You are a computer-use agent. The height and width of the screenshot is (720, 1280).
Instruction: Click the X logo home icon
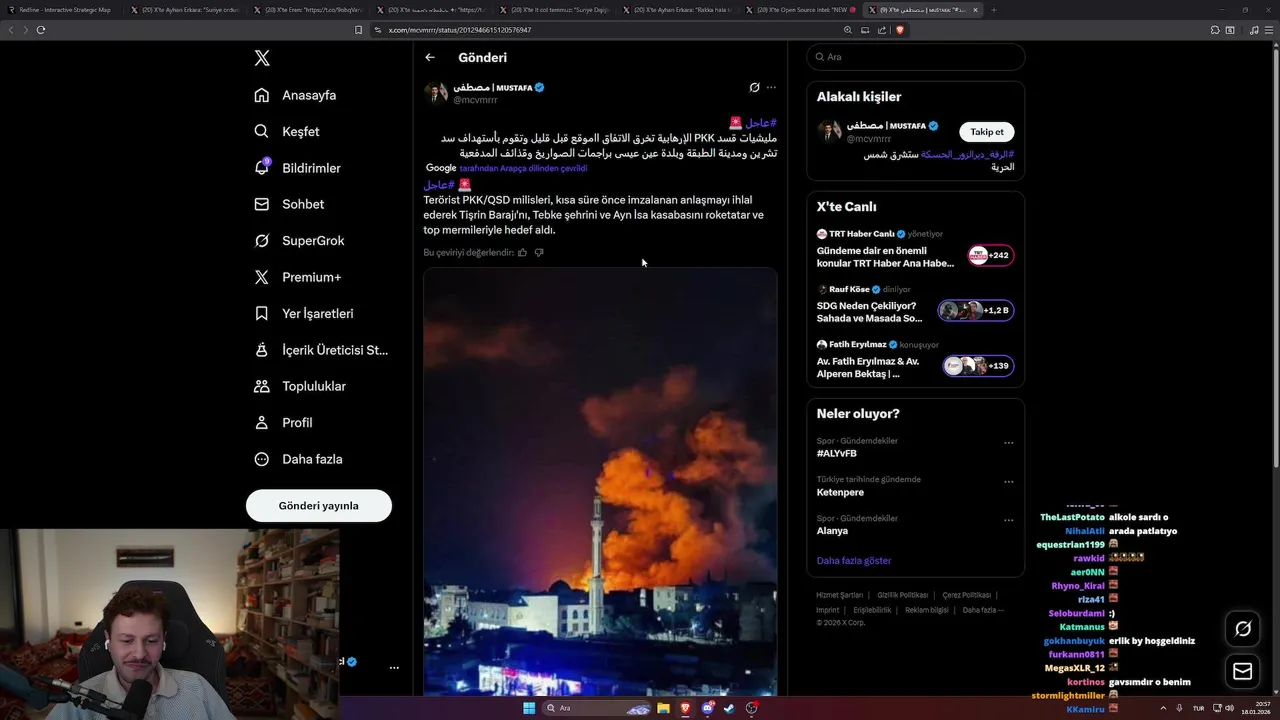click(x=262, y=58)
